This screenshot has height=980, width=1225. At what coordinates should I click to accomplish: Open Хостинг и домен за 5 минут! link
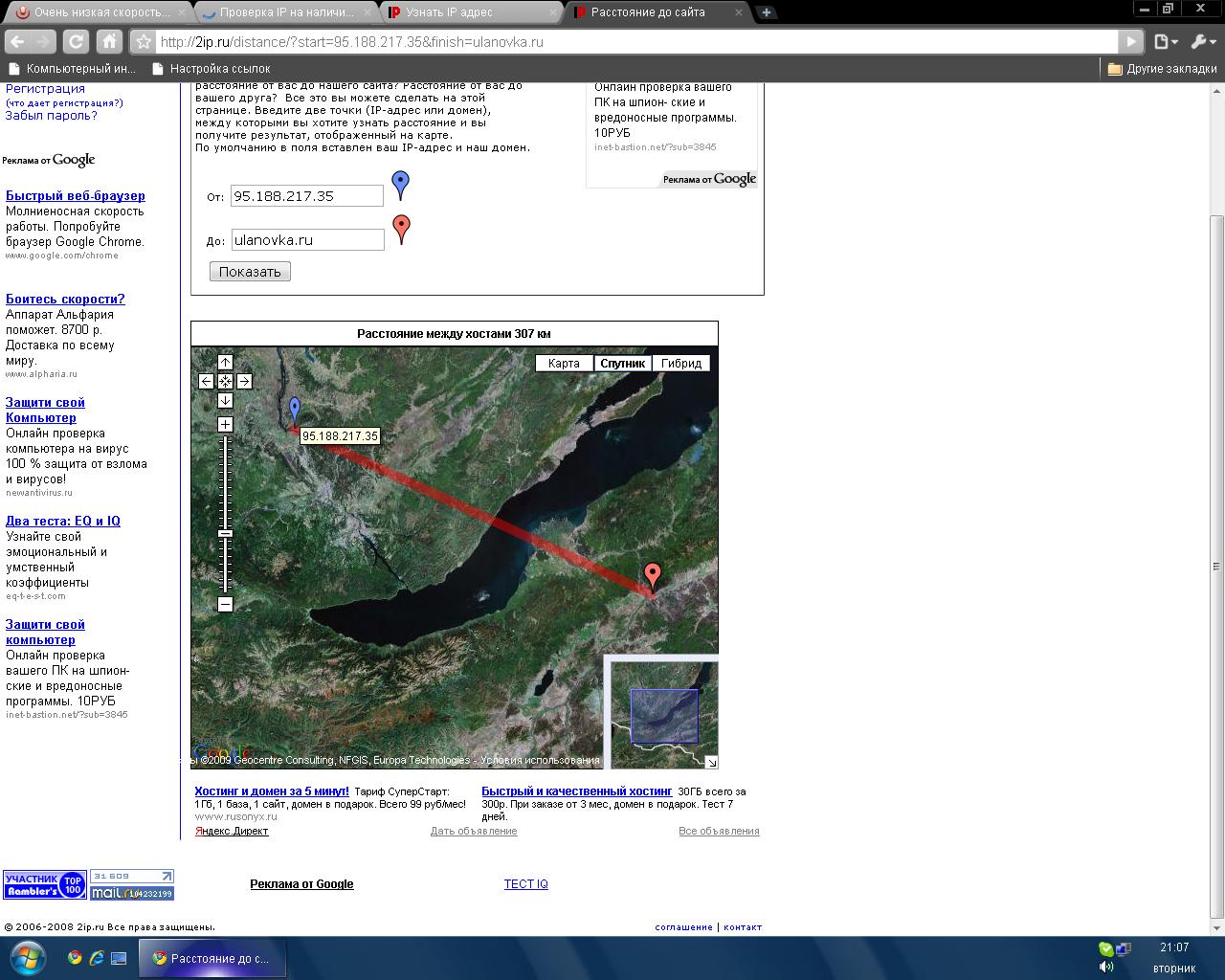pyautogui.click(x=272, y=791)
